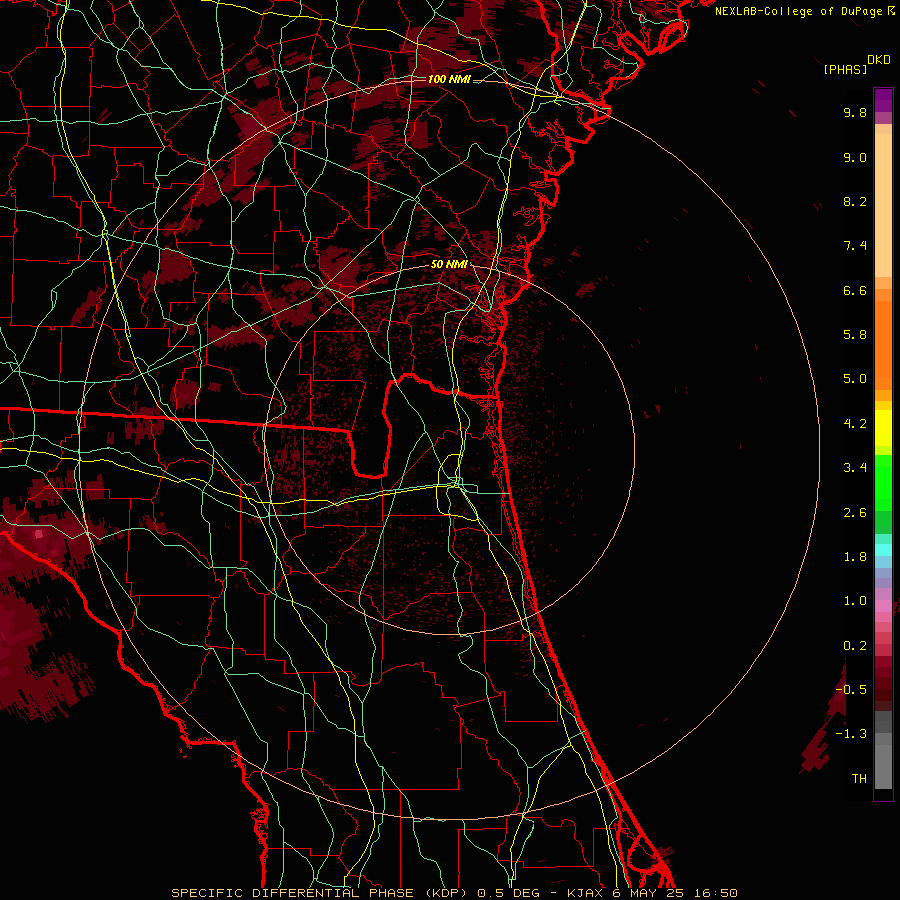Click the 8.2 value on color scale

[x=855, y=201]
